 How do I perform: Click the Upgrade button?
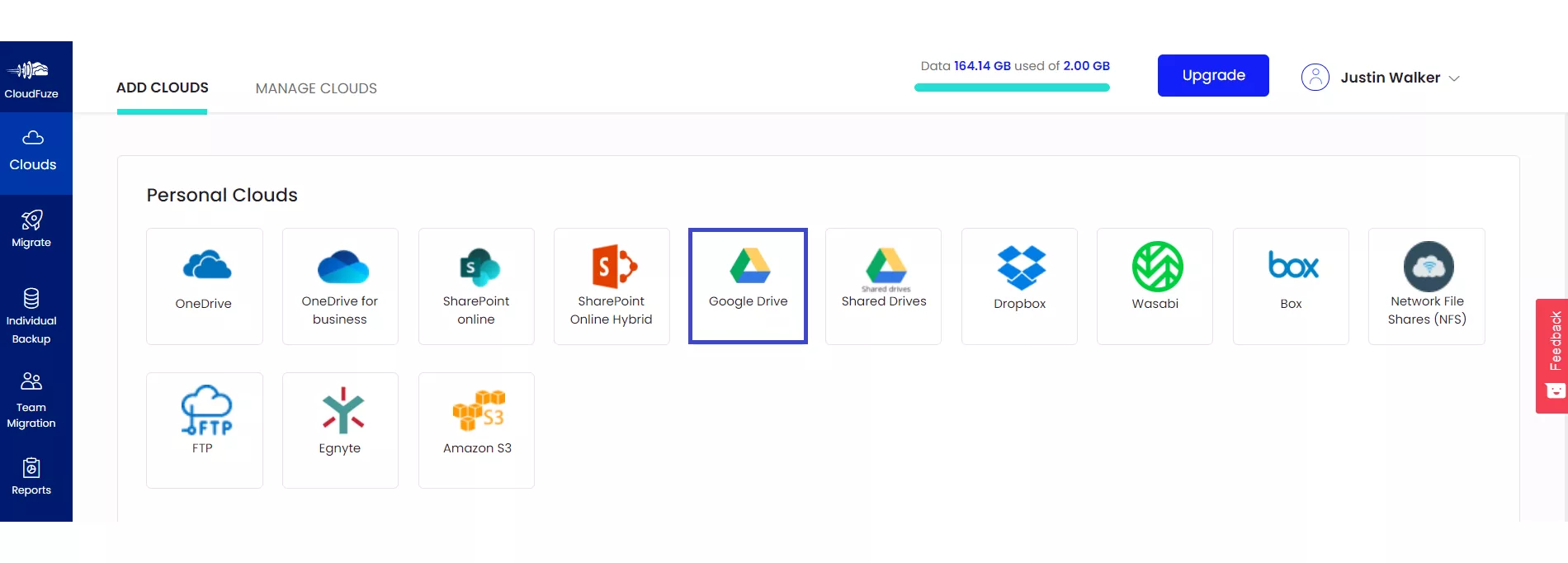click(x=1213, y=75)
